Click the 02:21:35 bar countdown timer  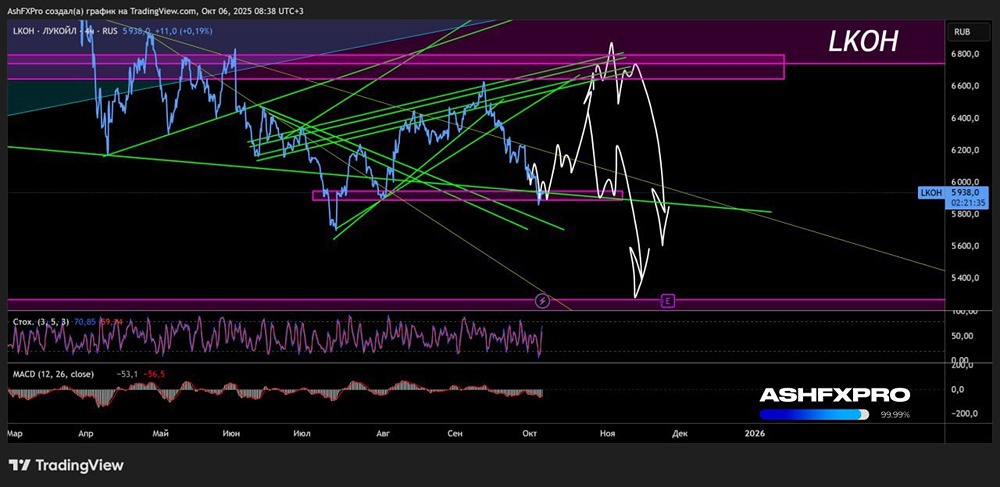969,201
